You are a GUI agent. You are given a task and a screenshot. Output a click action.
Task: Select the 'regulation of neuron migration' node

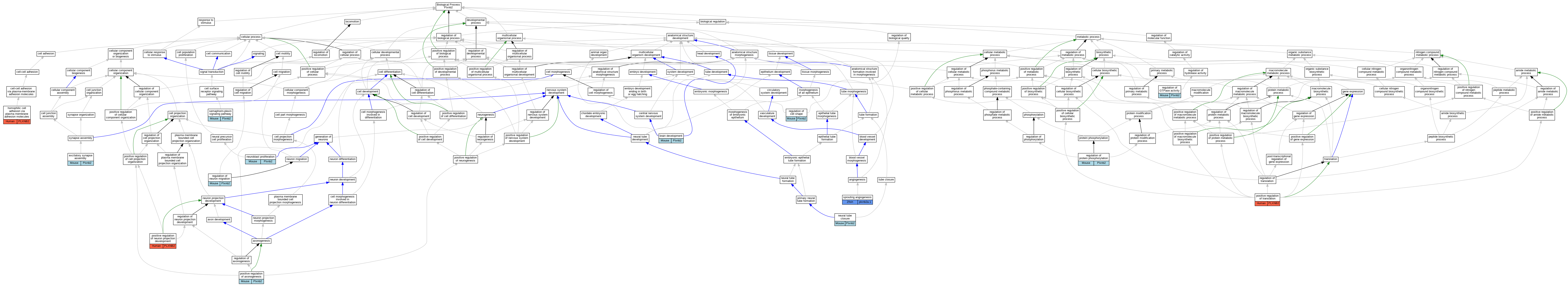tap(220, 180)
